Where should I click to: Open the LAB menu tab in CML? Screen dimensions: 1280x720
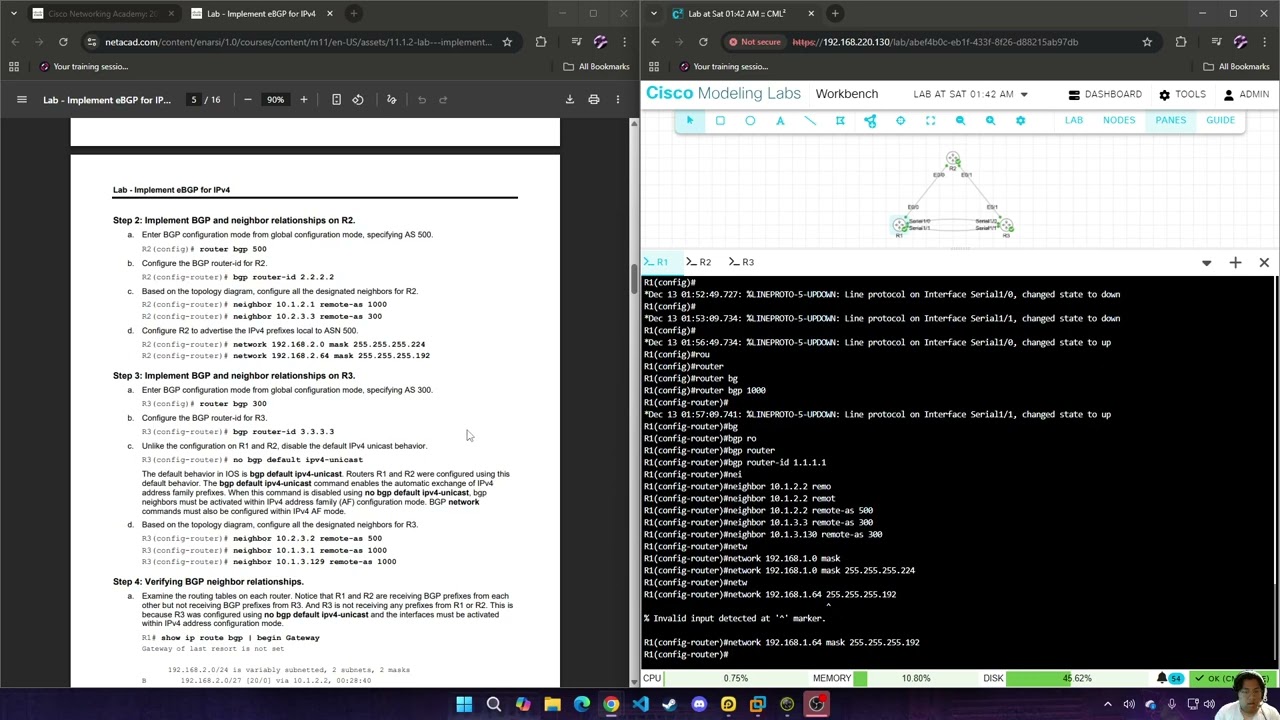tap(1073, 120)
